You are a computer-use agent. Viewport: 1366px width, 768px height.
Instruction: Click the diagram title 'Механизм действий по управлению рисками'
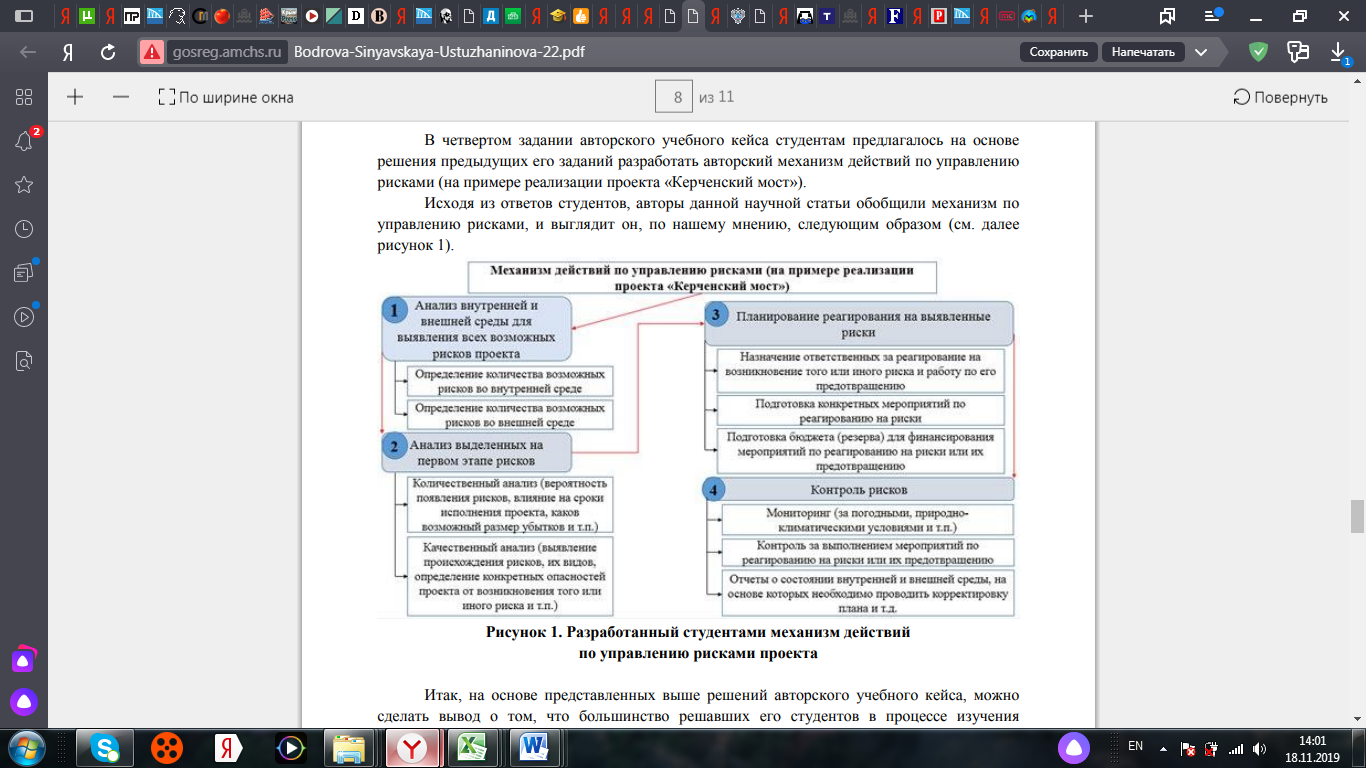point(703,277)
